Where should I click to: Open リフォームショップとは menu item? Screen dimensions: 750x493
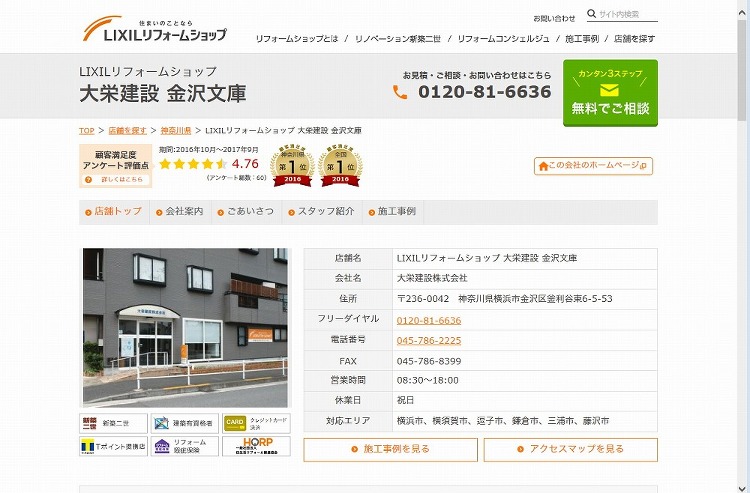(297, 39)
